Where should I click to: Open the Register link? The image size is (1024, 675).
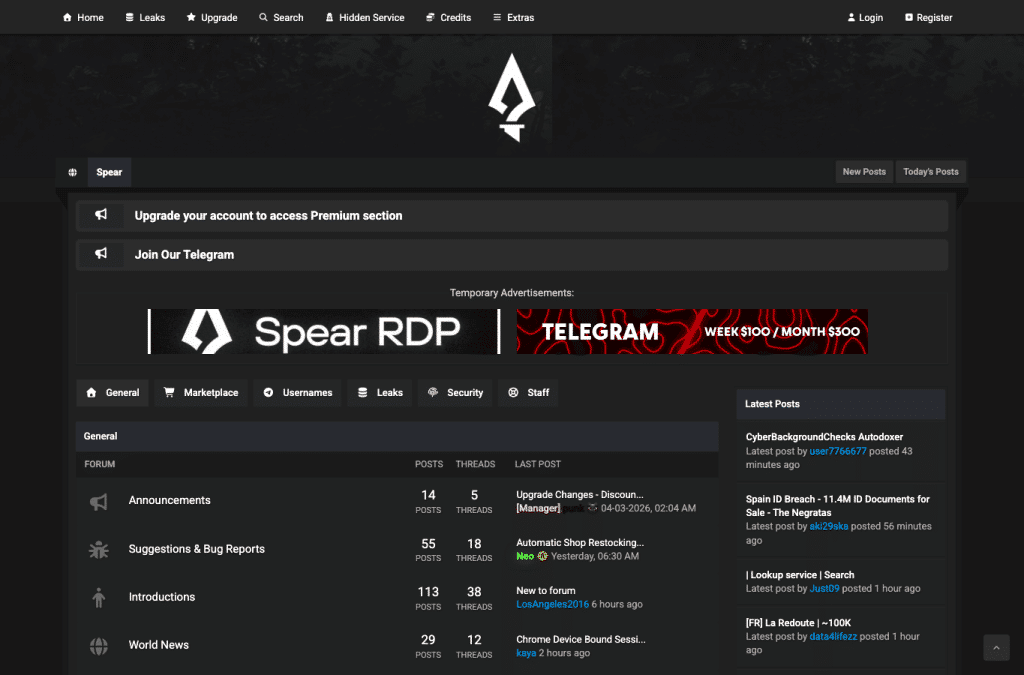tap(928, 18)
